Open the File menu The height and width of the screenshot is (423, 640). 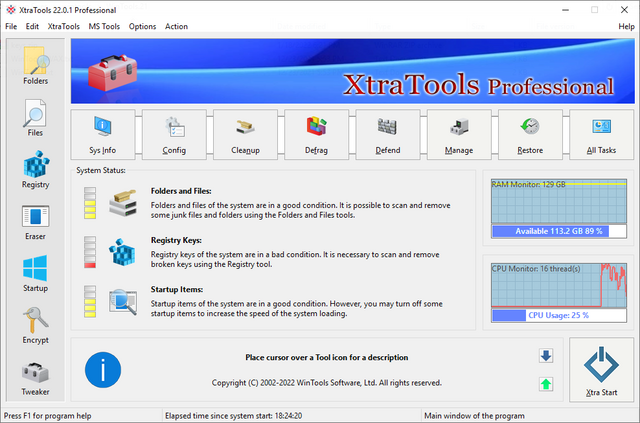tap(11, 27)
